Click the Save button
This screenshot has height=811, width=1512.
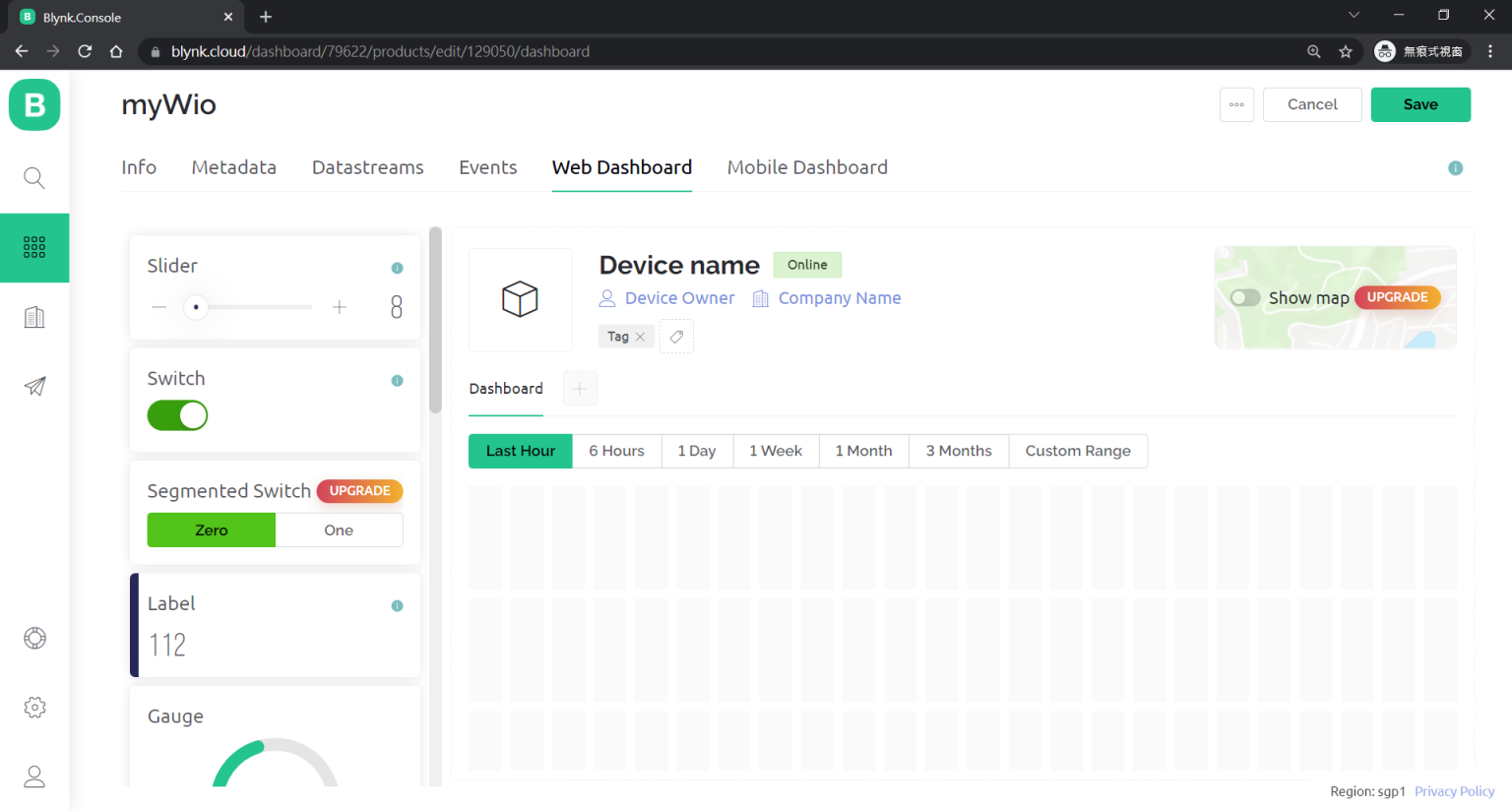tap(1420, 104)
